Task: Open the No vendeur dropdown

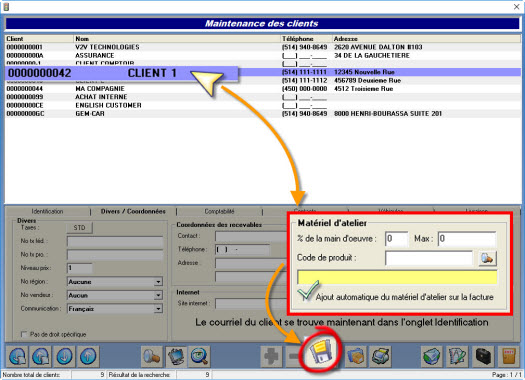Action: tap(158, 295)
